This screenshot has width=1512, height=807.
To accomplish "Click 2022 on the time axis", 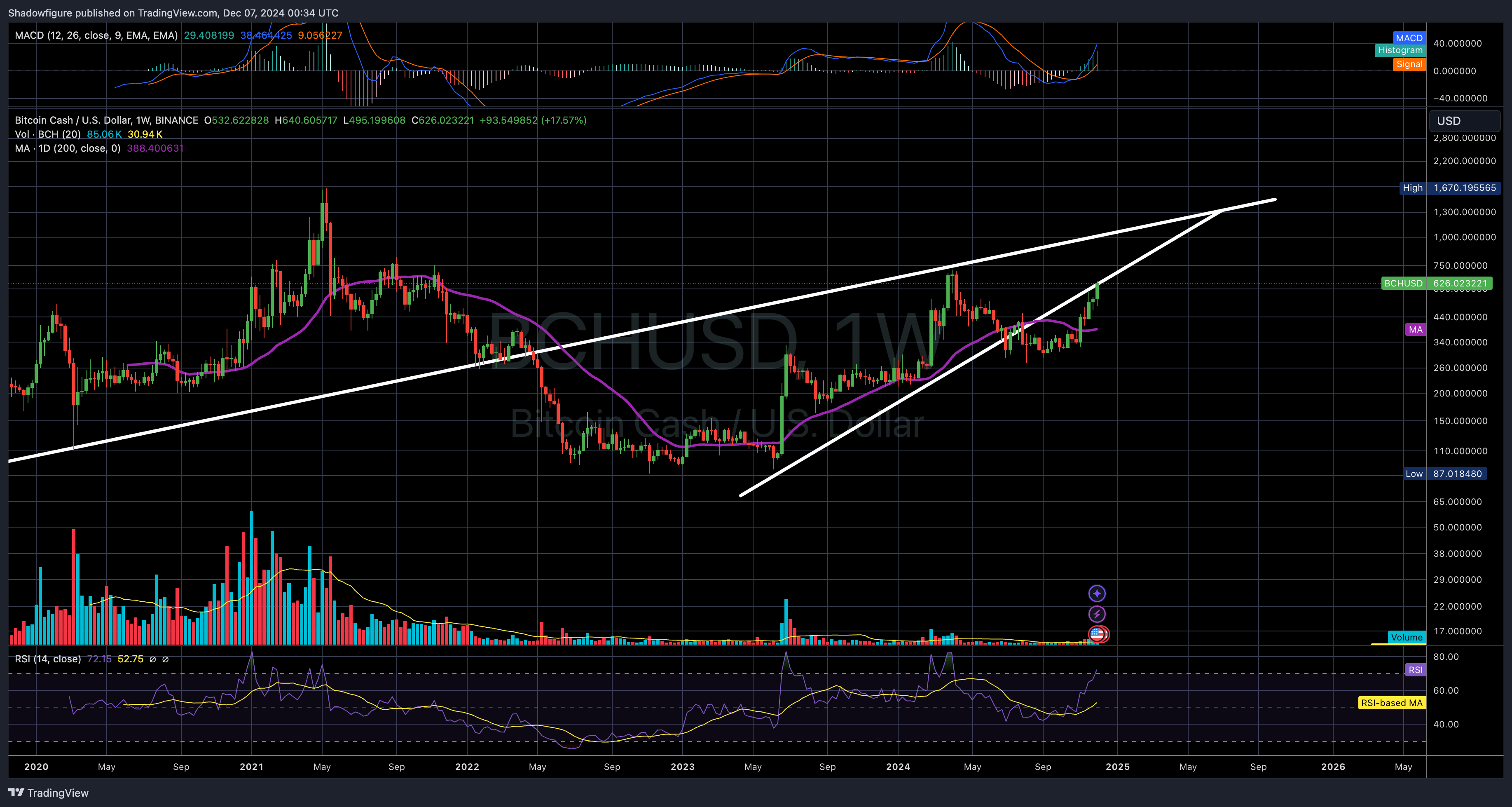I will 467,767.
